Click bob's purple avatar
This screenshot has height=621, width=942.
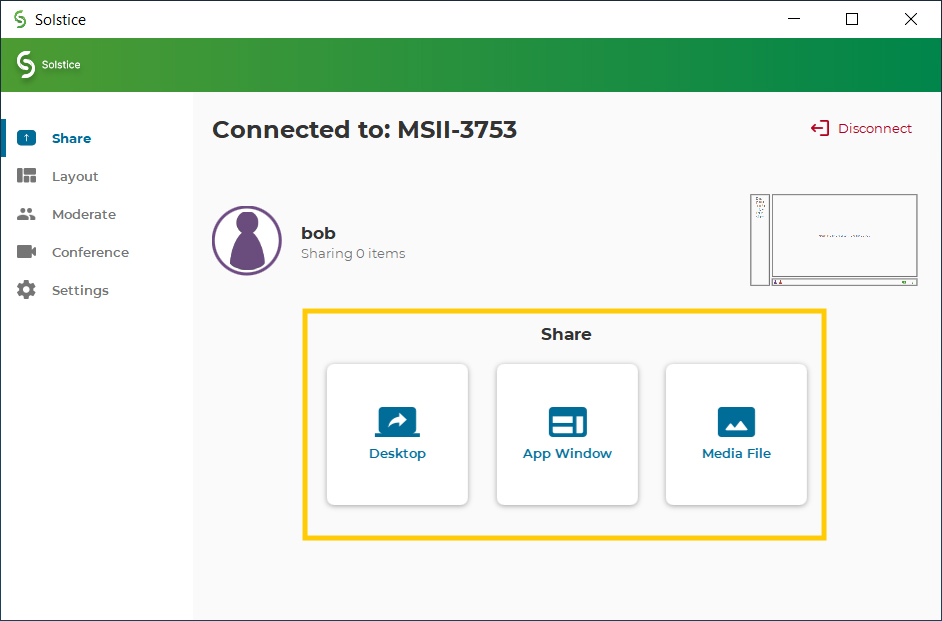coord(246,240)
